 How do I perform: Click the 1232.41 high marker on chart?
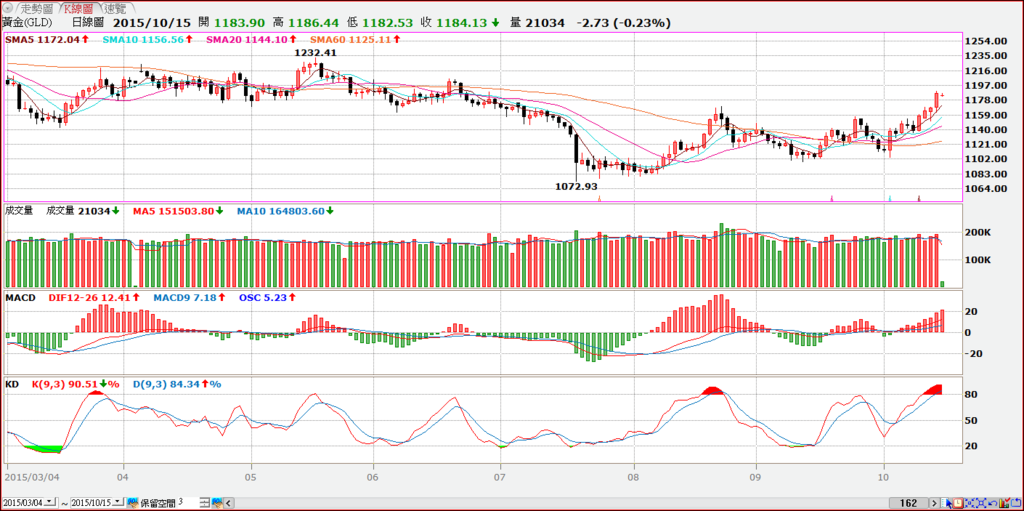(315, 52)
